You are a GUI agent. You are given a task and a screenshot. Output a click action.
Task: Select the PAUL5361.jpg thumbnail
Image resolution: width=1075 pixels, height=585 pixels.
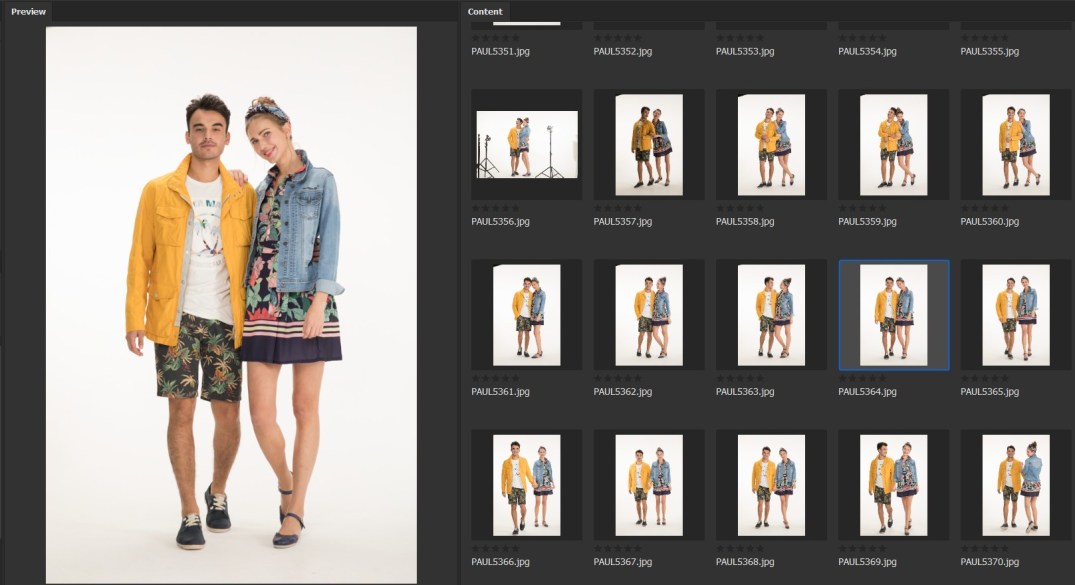[527, 314]
